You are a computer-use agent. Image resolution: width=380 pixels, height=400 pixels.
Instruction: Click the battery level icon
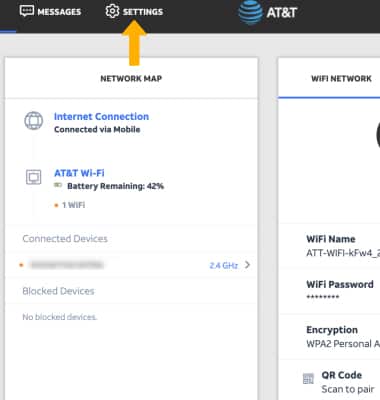[x=58, y=185]
